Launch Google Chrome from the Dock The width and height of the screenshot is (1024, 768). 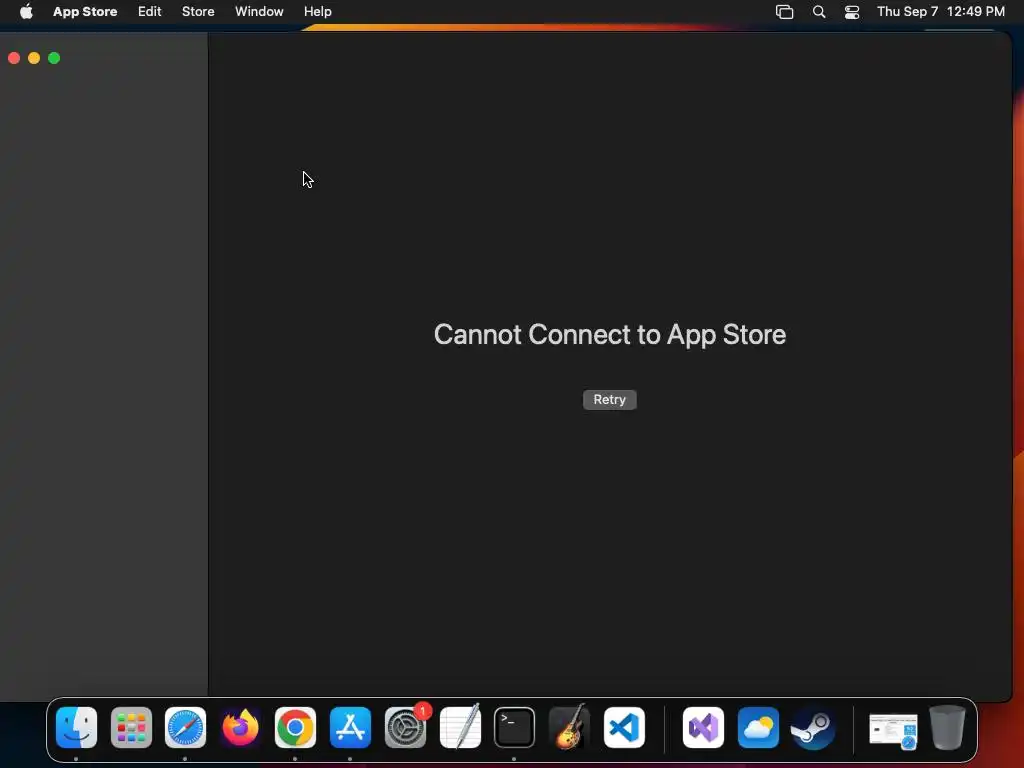[295, 728]
